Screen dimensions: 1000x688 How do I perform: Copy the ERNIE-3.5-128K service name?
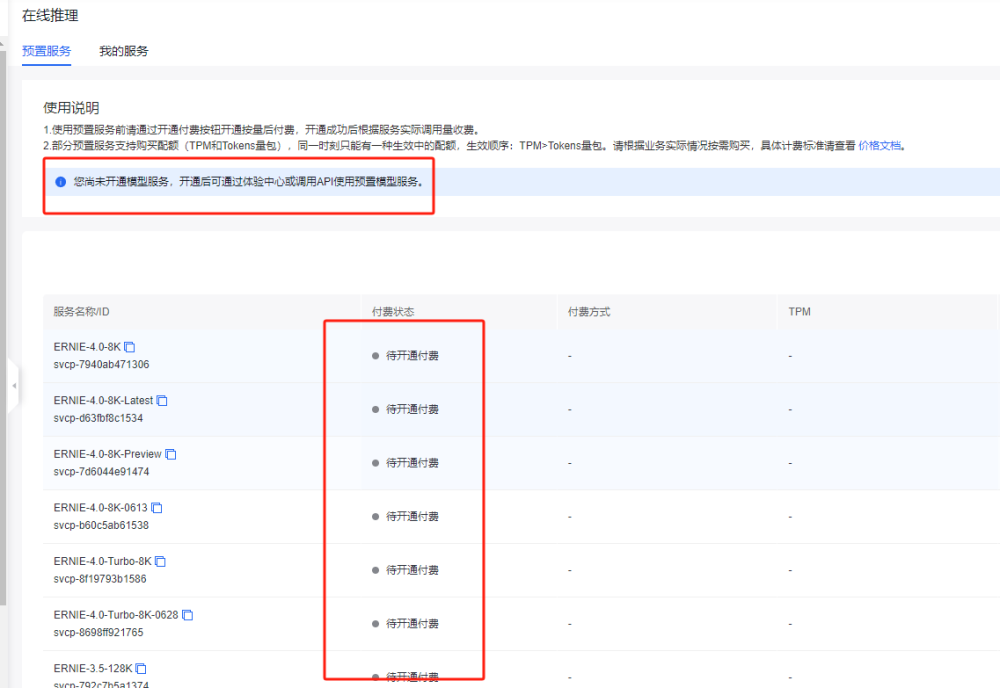pyautogui.click(x=141, y=668)
